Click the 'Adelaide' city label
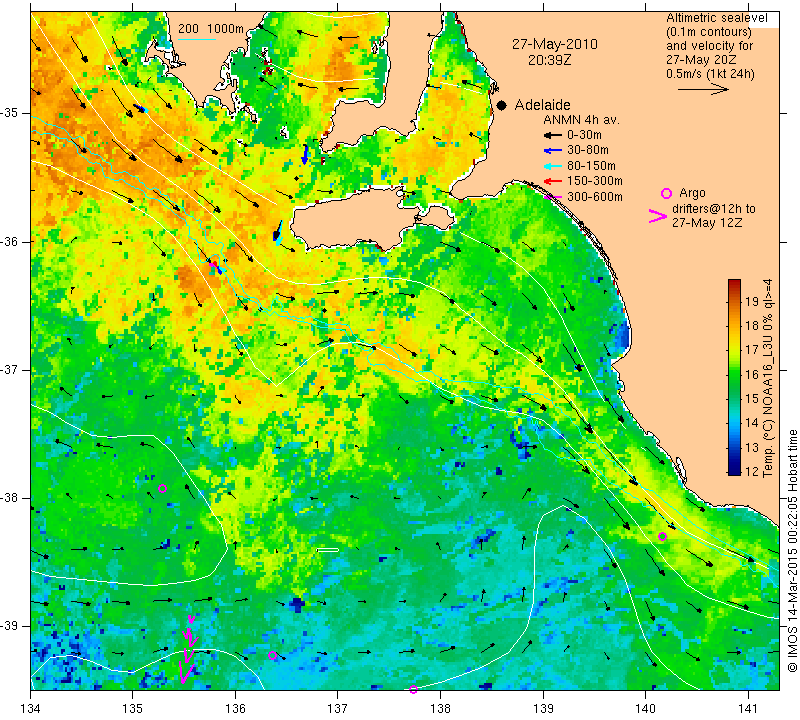 click(542, 105)
